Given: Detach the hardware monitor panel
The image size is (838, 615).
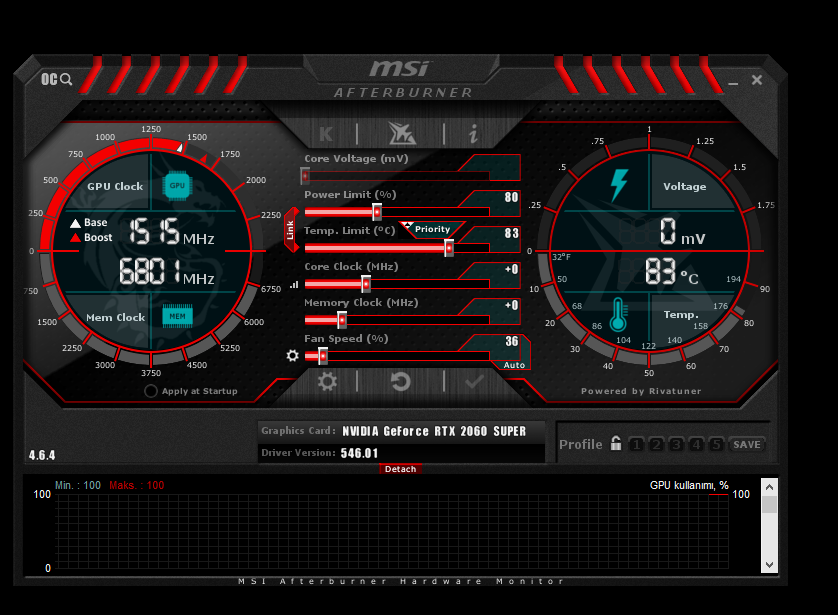Looking at the screenshot, I should click(x=400, y=469).
